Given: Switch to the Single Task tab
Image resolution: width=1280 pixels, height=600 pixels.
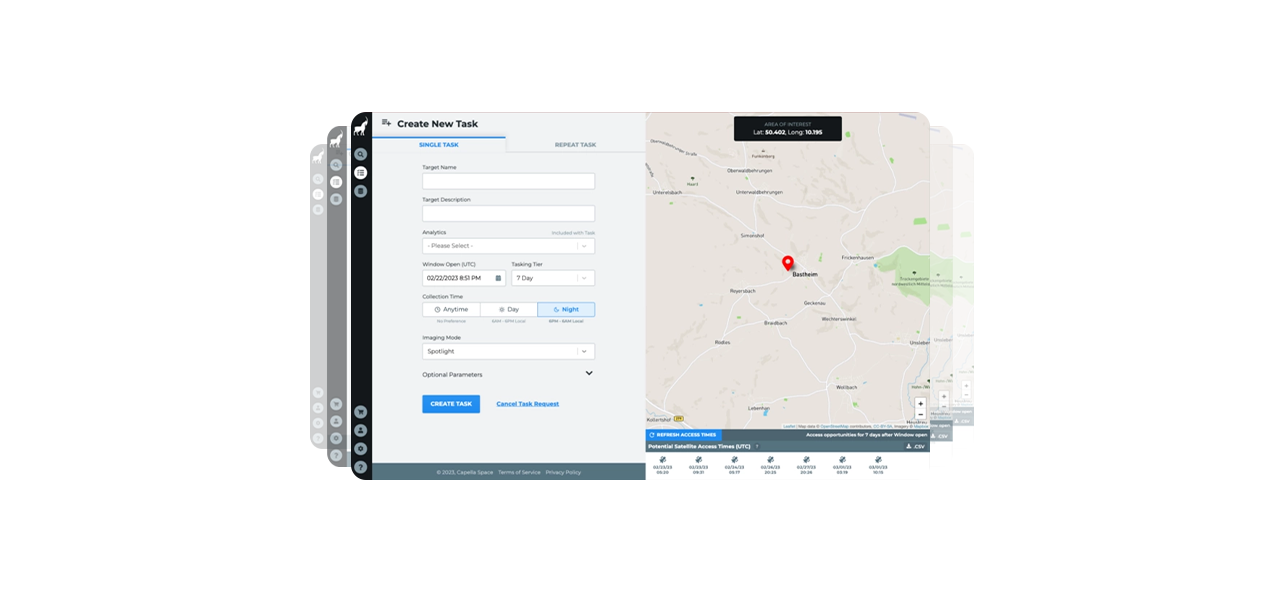Looking at the screenshot, I should pyautogui.click(x=439, y=145).
